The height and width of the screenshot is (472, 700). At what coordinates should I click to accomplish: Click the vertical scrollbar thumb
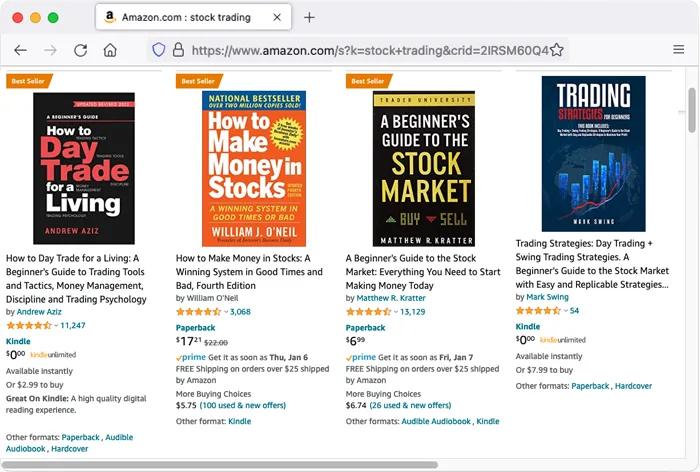692,110
